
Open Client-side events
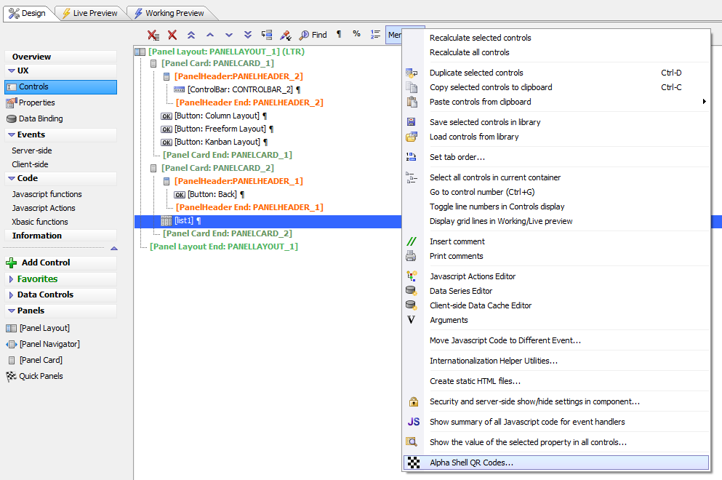click(x=30, y=164)
